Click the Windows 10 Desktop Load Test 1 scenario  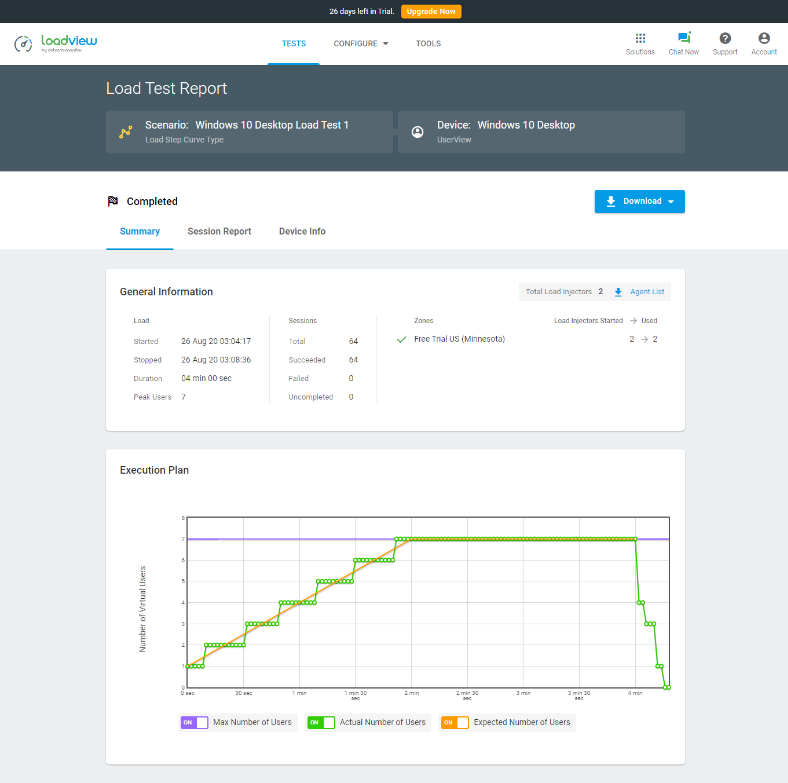(x=249, y=132)
